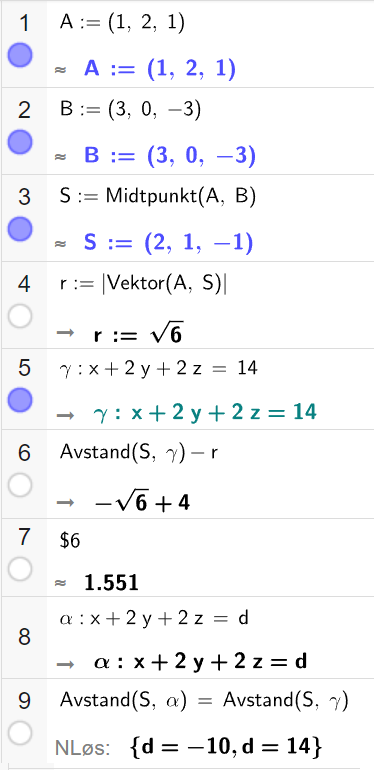The image size is (374, 772).
Task: Select row number 5 header
Action: (x=24, y=368)
